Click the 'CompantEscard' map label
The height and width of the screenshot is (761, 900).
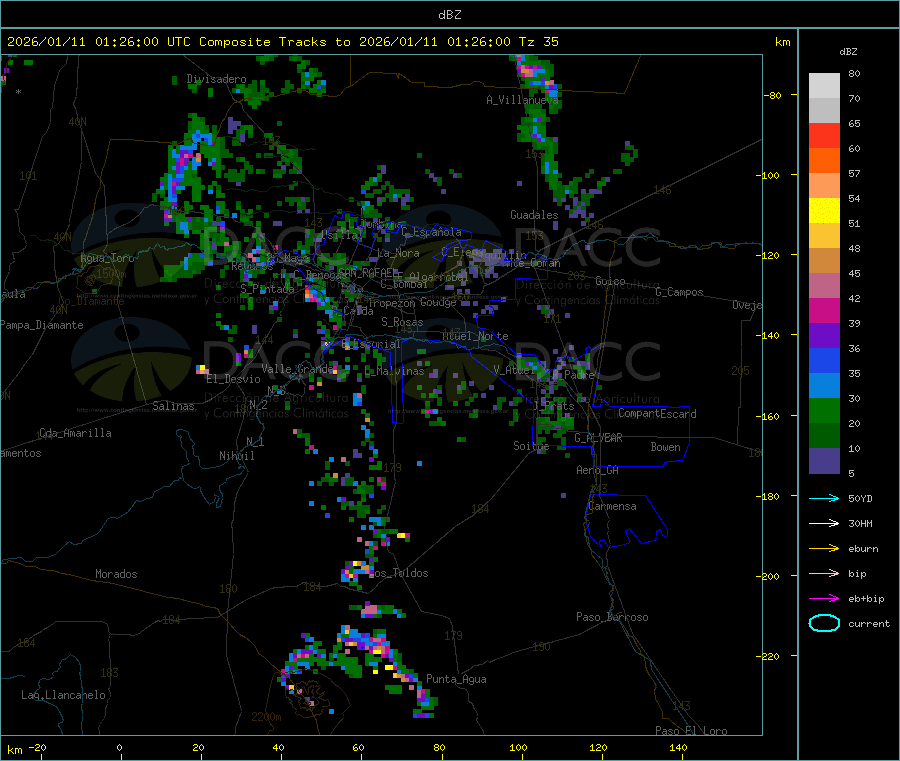[657, 413]
